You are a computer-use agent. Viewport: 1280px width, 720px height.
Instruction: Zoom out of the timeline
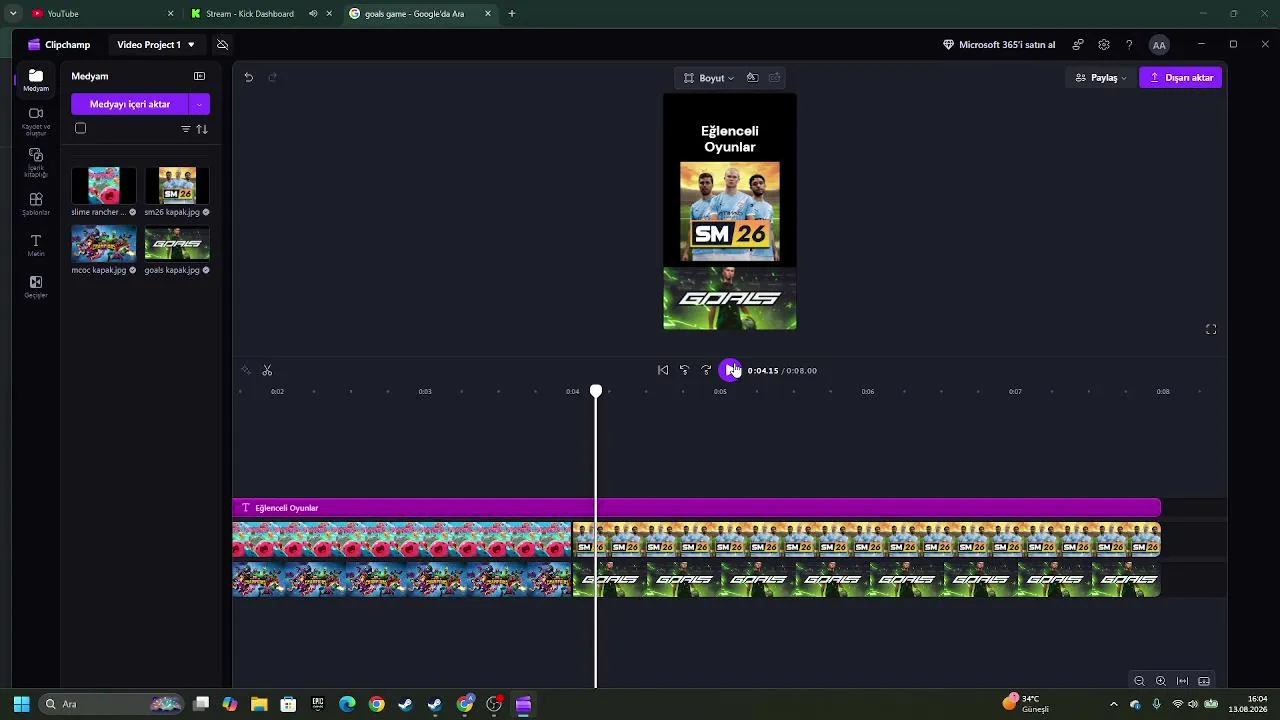[x=1139, y=681]
